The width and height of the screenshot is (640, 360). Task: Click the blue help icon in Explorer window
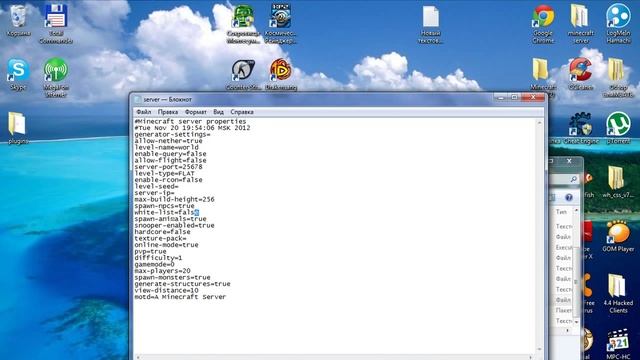tap(569, 198)
